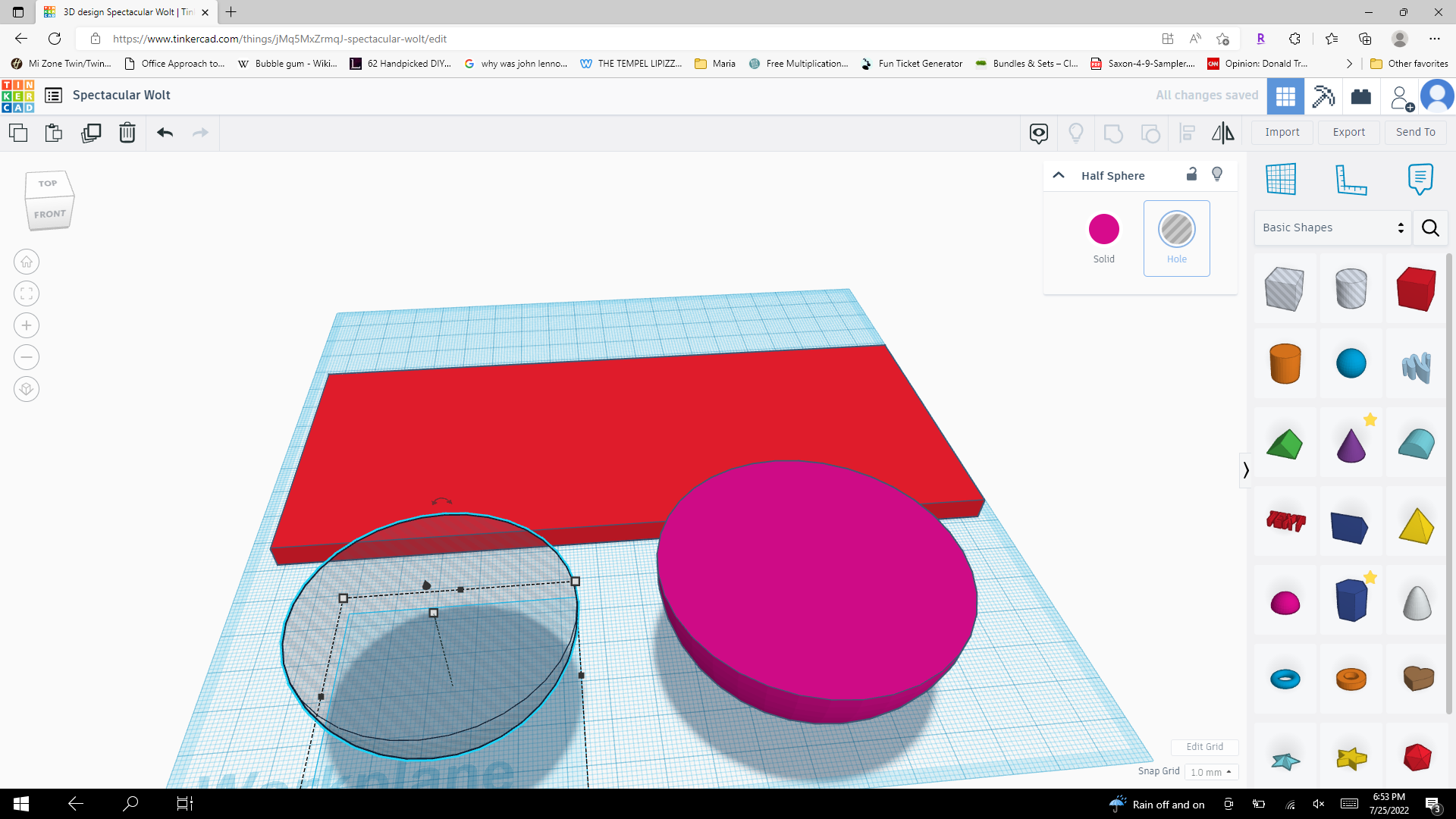
Task: Click the Duplicate and repeat icon
Action: [91, 133]
